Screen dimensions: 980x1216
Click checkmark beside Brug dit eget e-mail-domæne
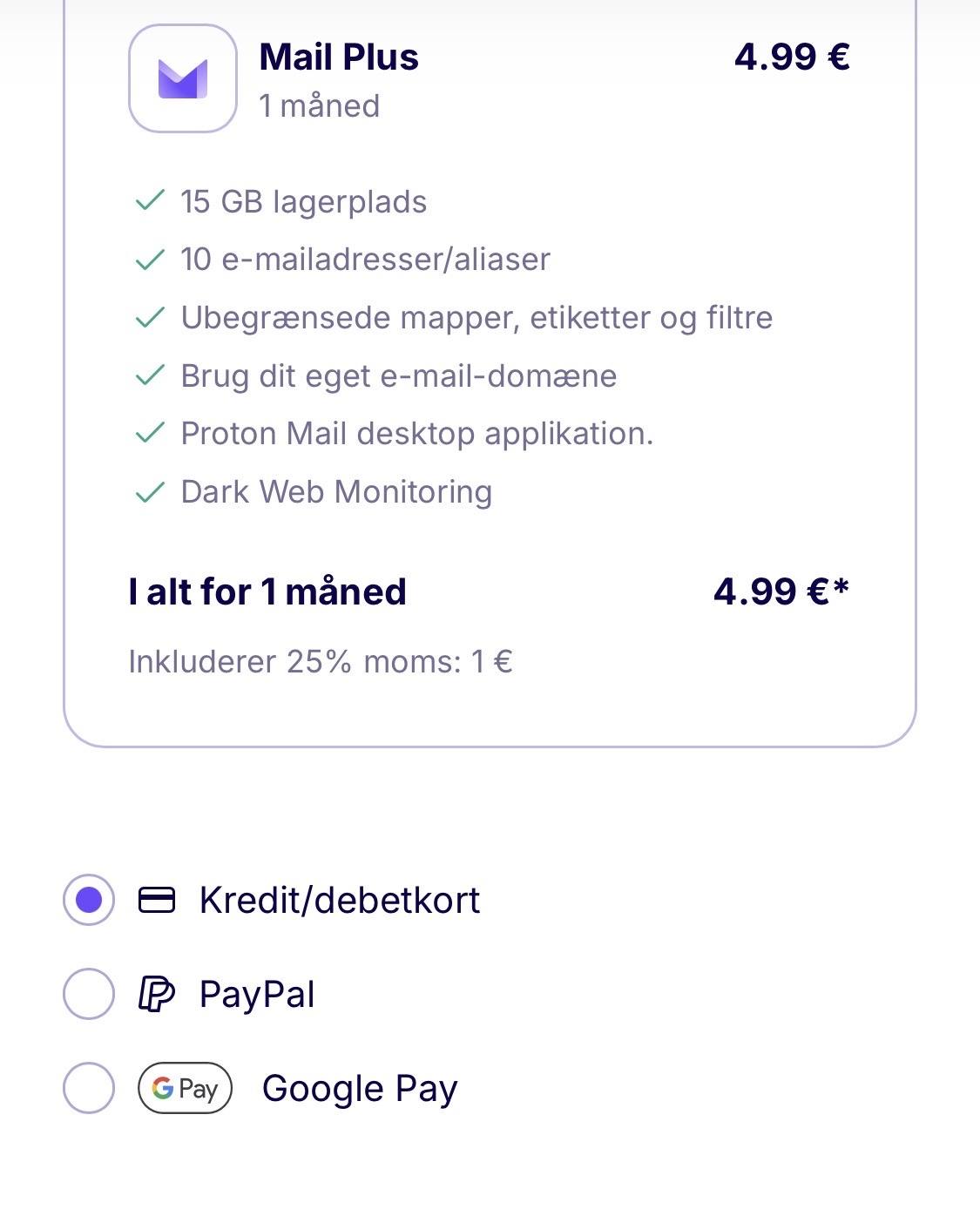pyautogui.click(x=150, y=375)
